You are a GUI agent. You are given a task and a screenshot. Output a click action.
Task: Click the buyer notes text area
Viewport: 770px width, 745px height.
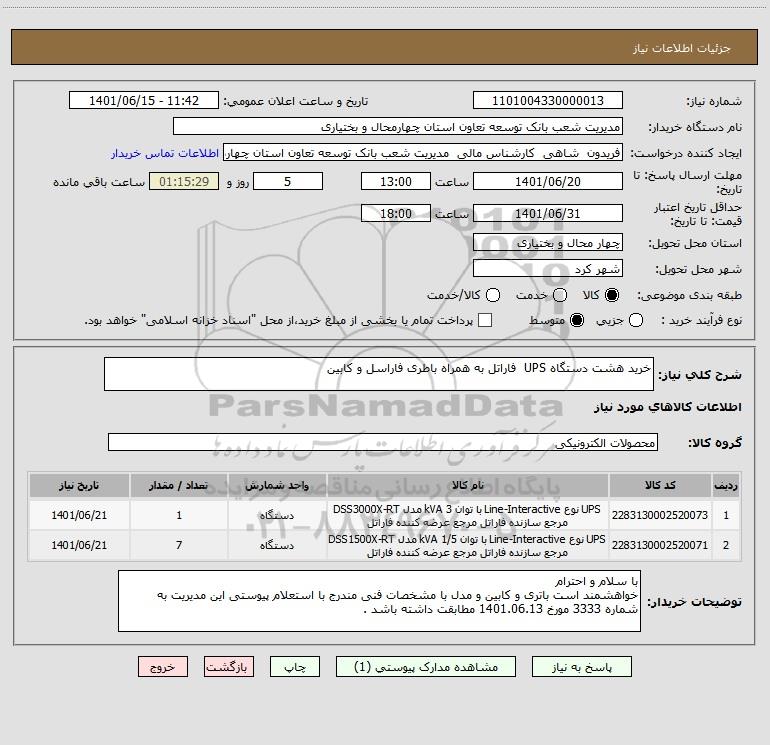(x=379, y=601)
